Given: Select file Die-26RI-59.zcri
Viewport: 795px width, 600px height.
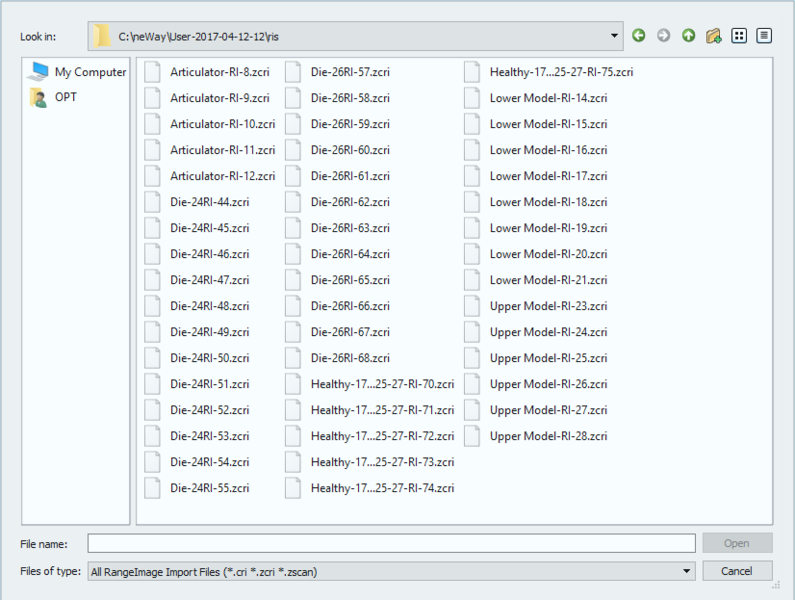Looking at the screenshot, I should (x=350, y=124).
